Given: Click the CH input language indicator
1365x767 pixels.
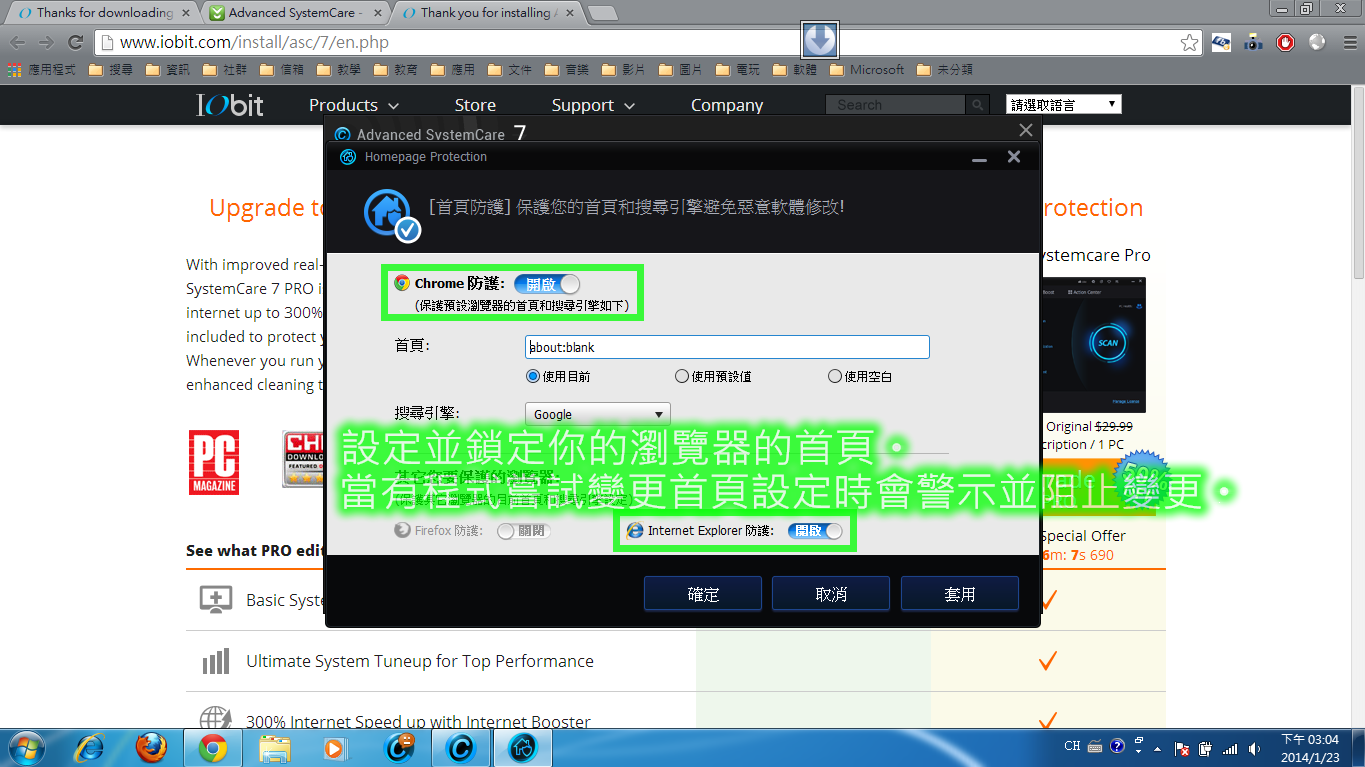Looking at the screenshot, I should [1072, 746].
